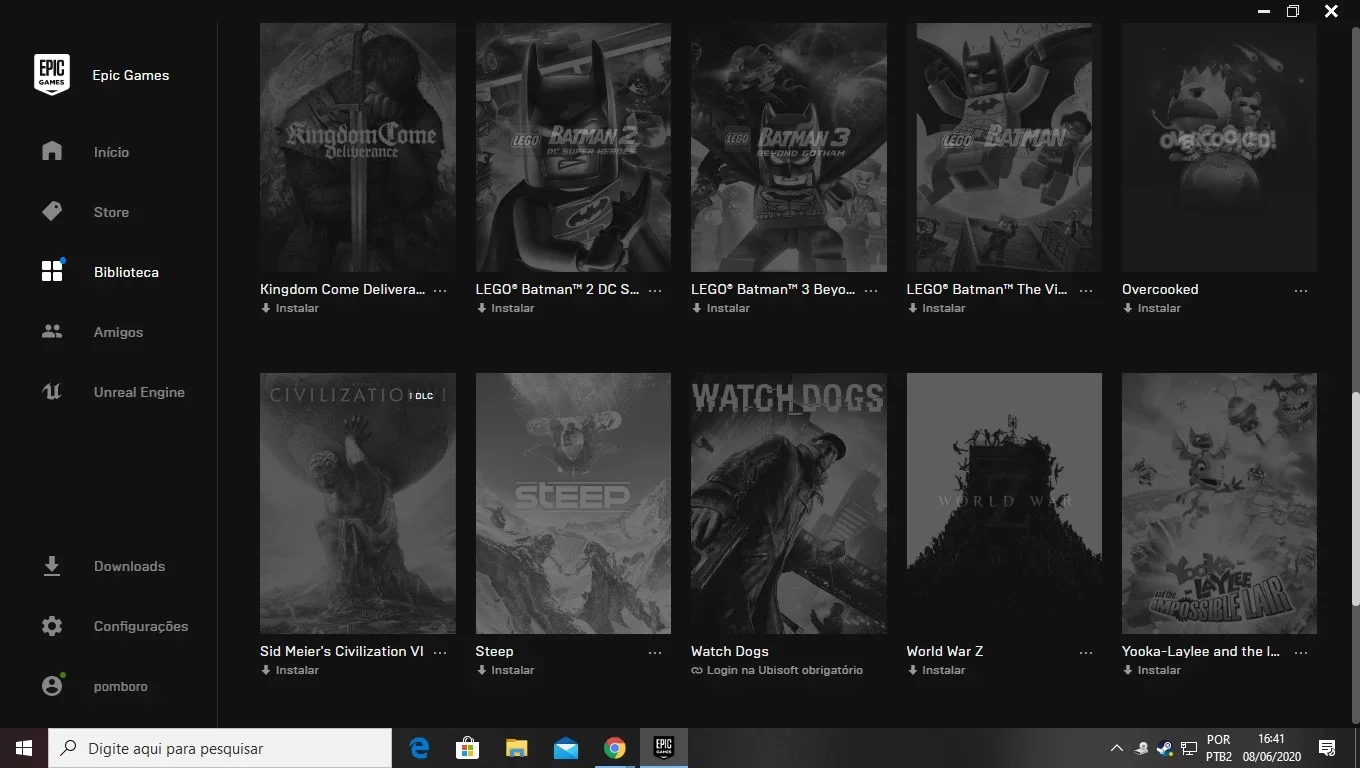Click the Overcooked game cover
The height and width of the screenshot is (768, 1360).
click(x=1219, y=147)
